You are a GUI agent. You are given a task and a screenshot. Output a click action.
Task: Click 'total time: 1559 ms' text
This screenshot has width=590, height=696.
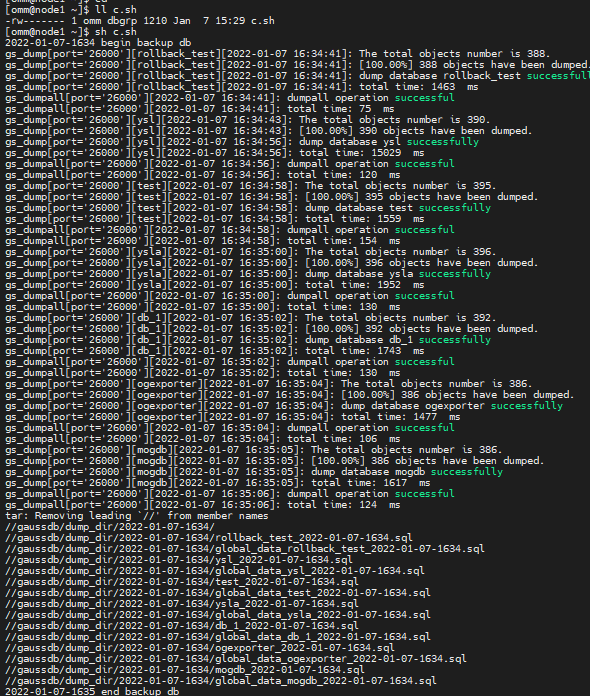[365, 219]
